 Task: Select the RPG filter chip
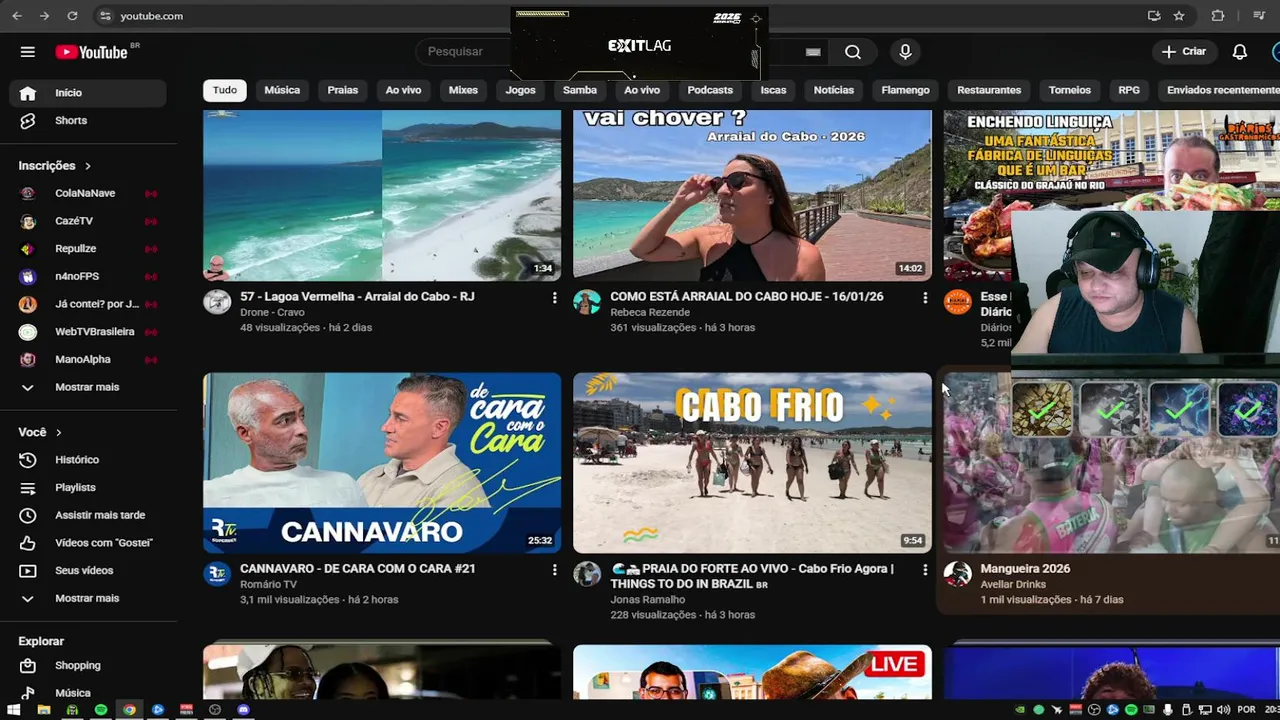[x=1129, y=90]
